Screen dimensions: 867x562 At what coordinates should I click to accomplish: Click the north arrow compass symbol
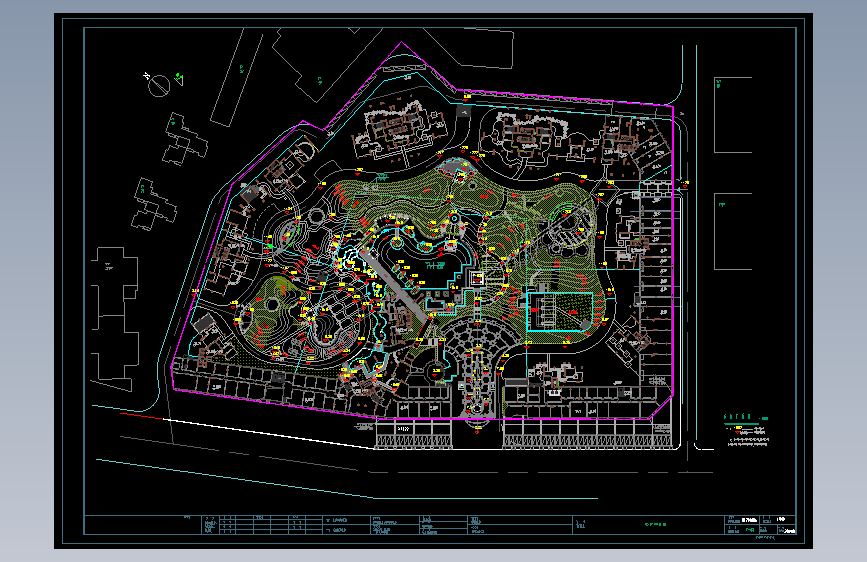[159, 85]
